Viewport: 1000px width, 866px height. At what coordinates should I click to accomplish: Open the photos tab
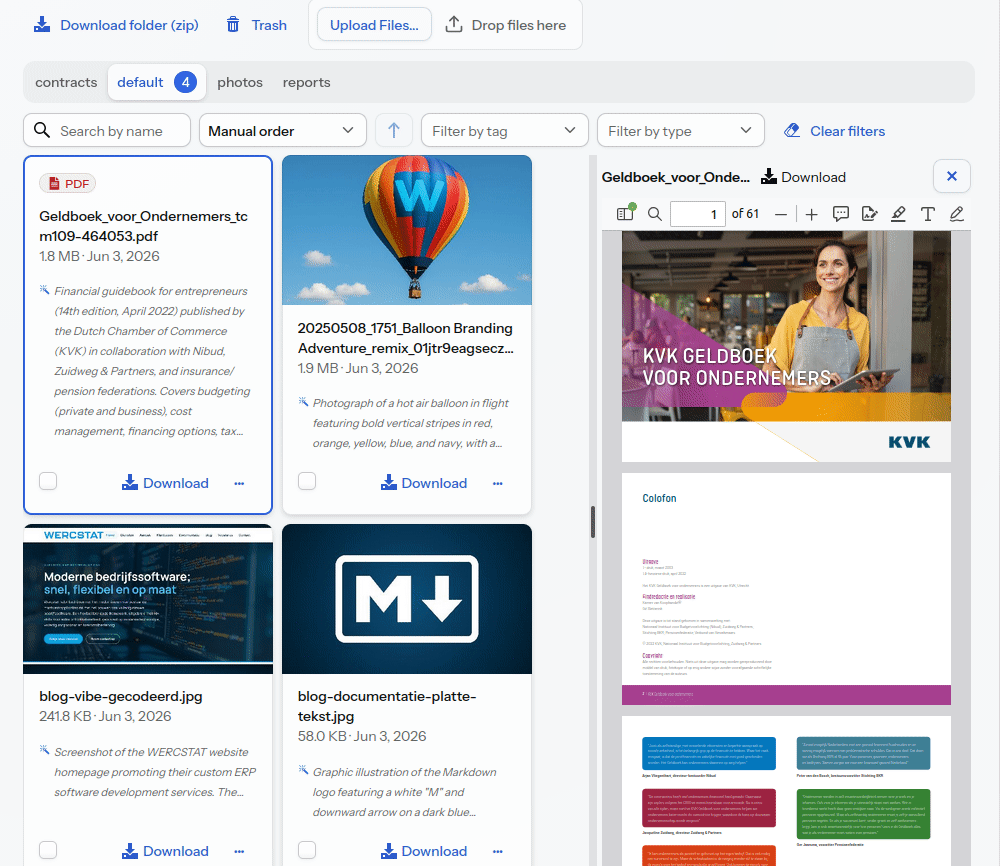[x=240, y=82]
